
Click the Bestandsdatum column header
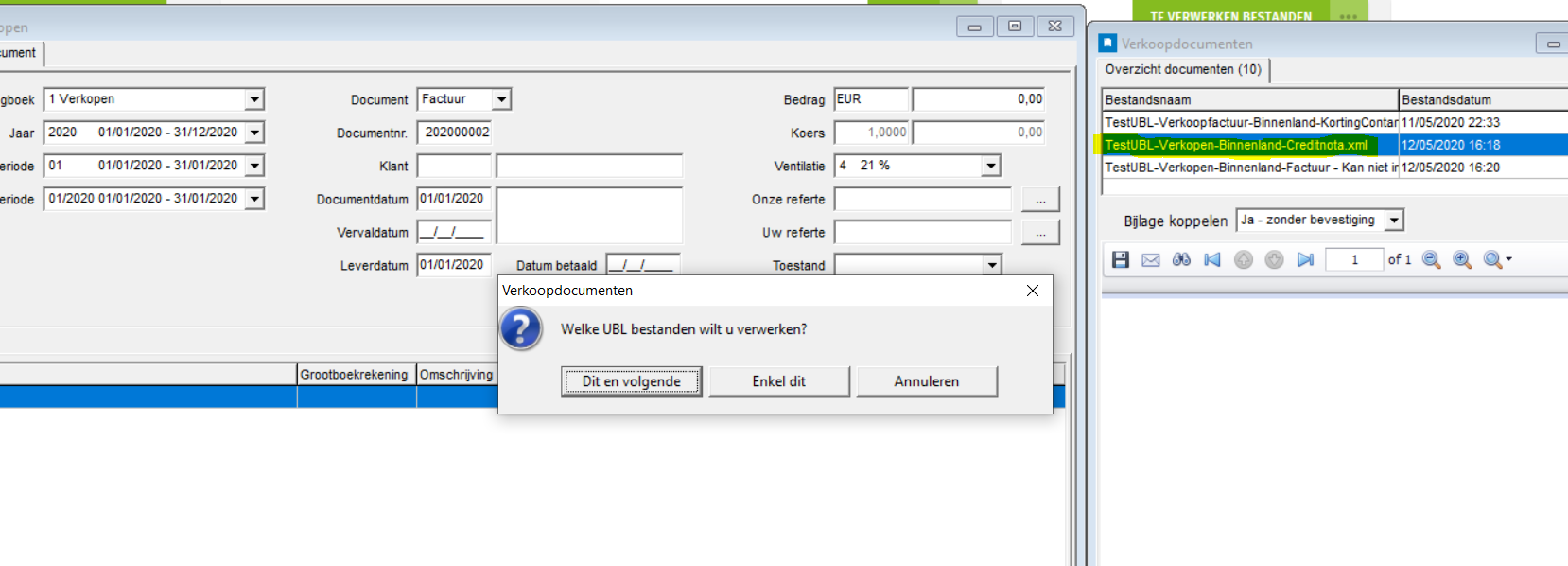click(x=1481, y=99)
